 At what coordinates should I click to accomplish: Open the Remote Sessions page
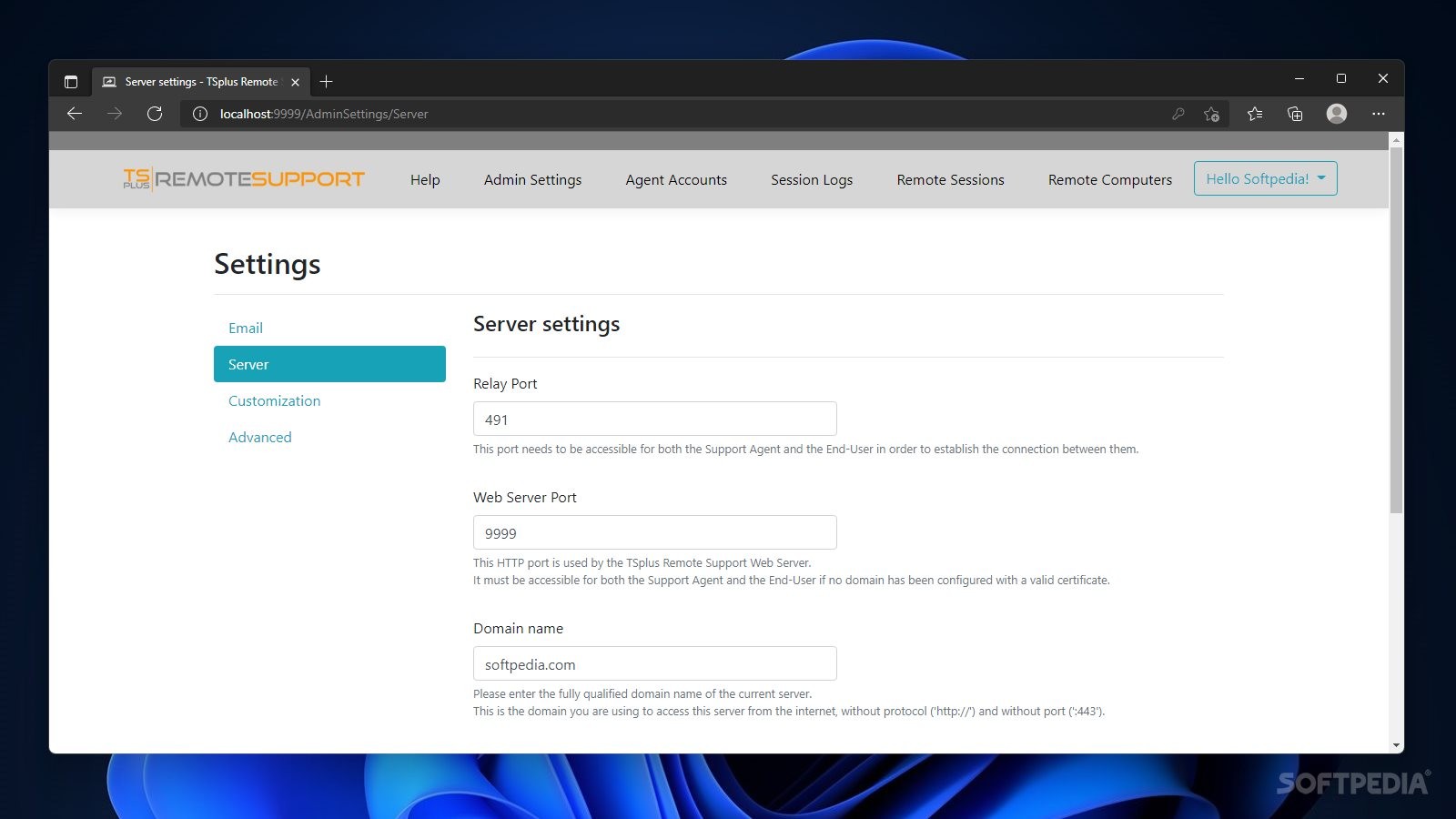950,179
